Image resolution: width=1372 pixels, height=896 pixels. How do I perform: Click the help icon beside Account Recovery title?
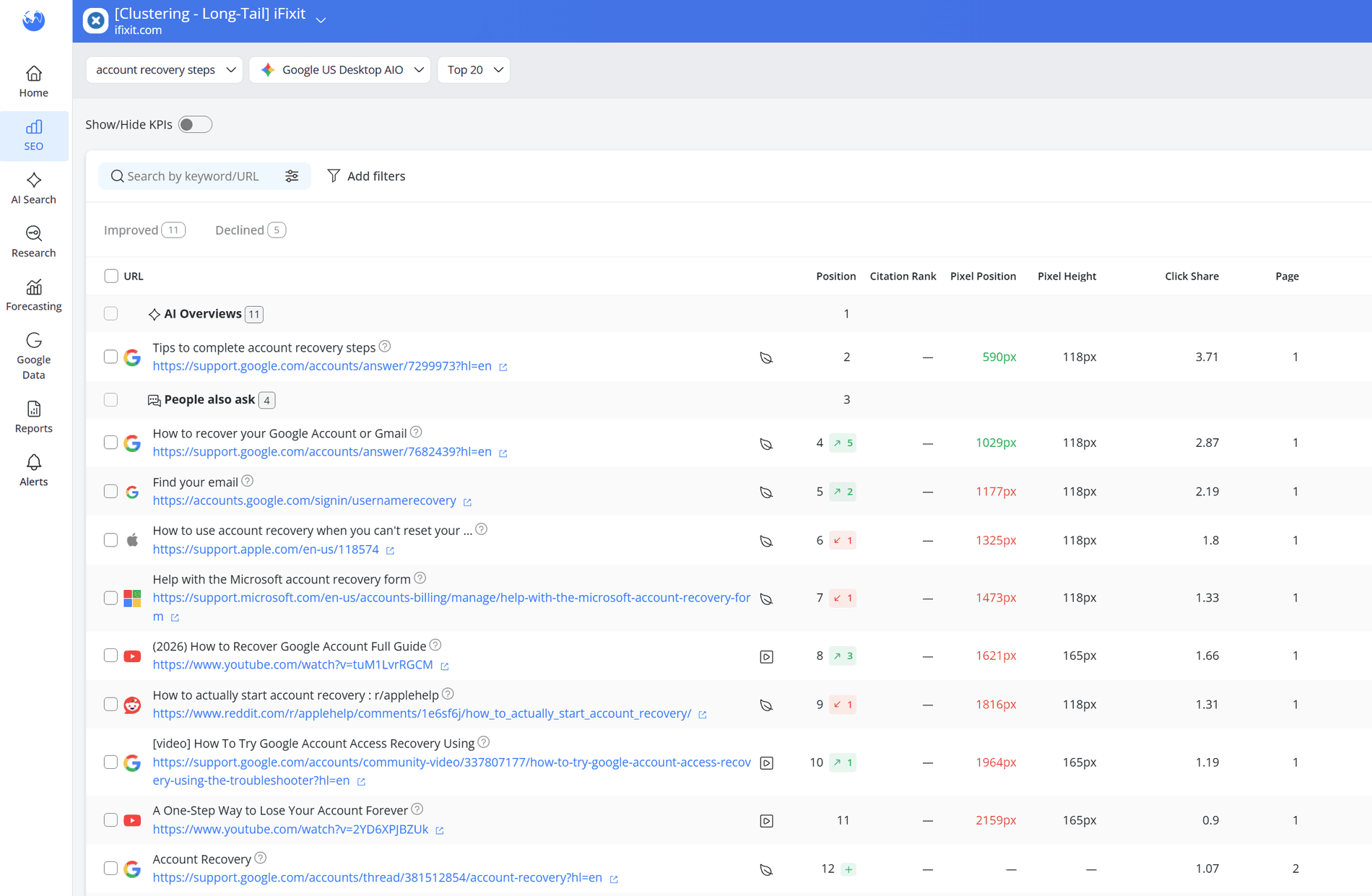[x=261, y=858]
